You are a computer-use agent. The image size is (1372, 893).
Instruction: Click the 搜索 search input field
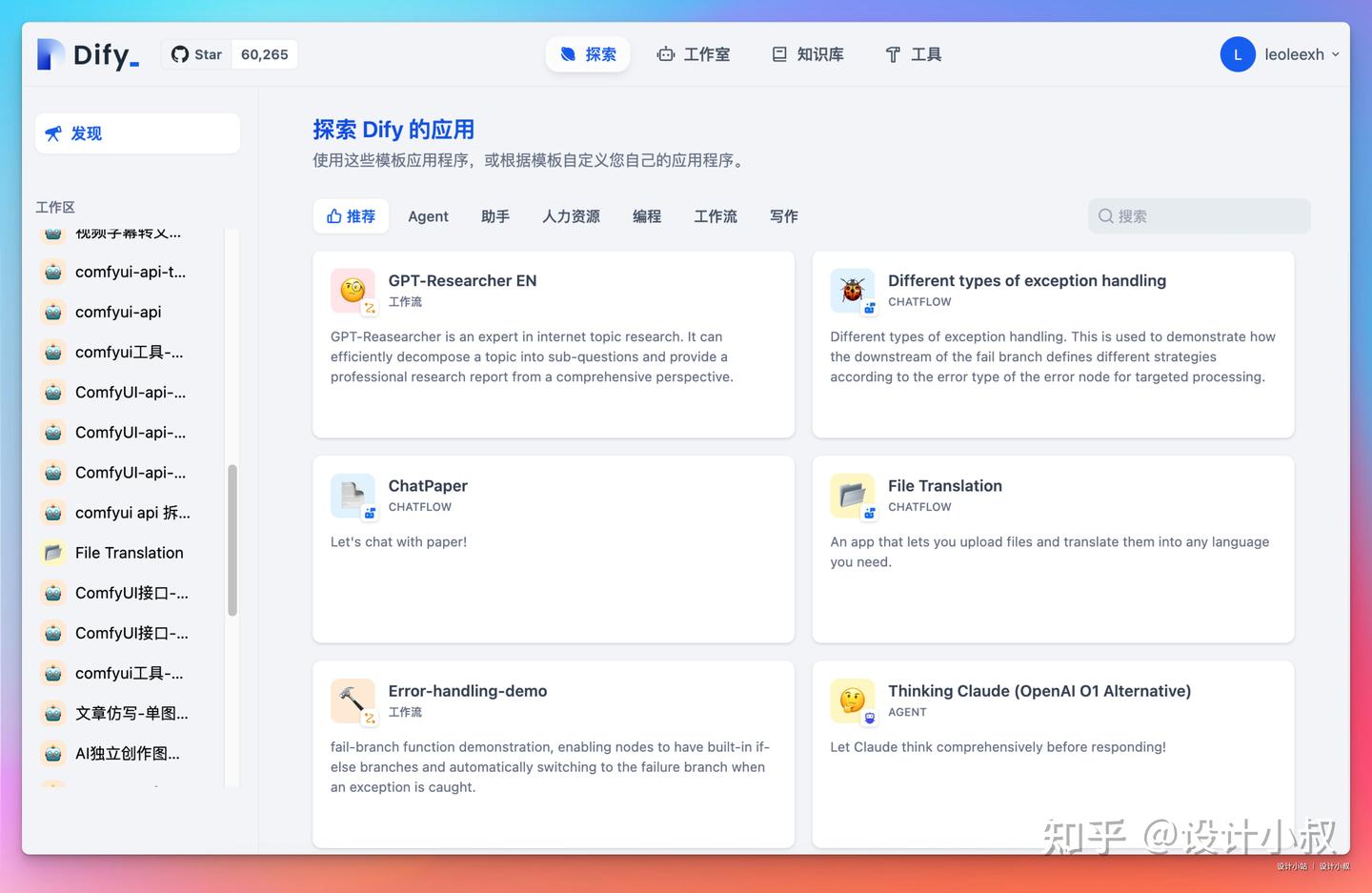(x=1198, y=216)
